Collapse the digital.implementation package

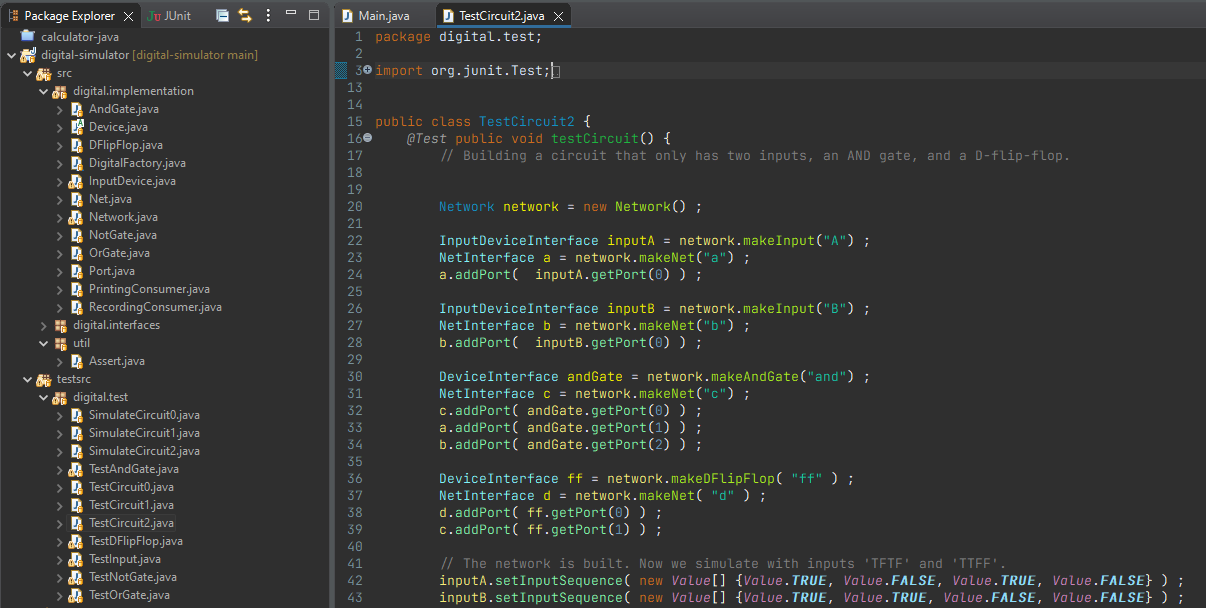click(x=43, y=91)
